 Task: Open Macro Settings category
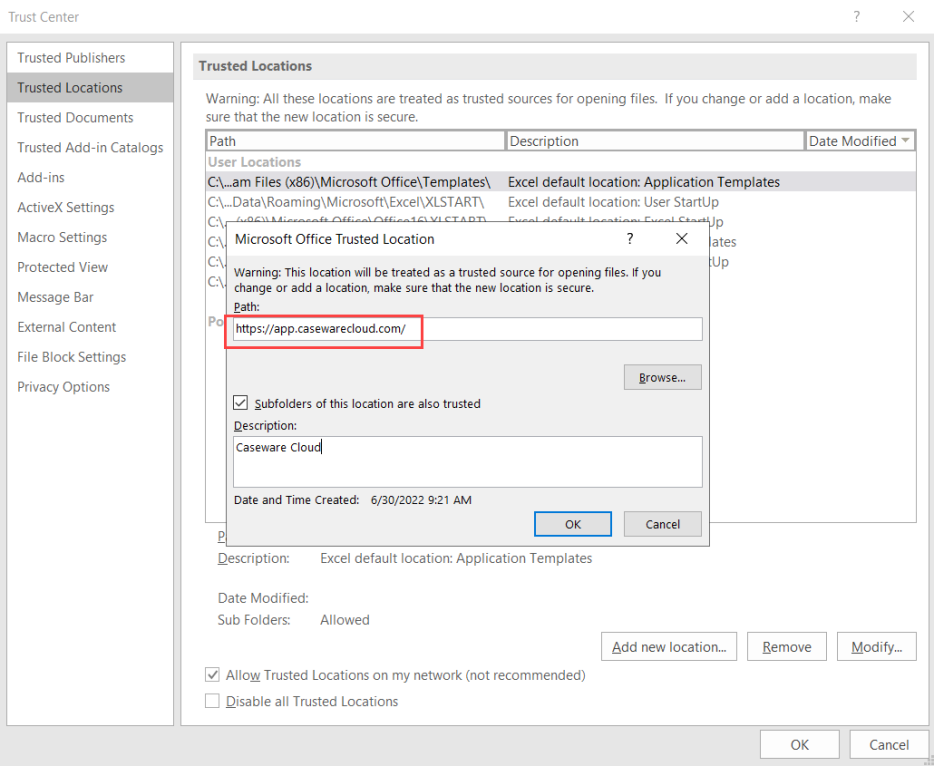coord(62,237)
